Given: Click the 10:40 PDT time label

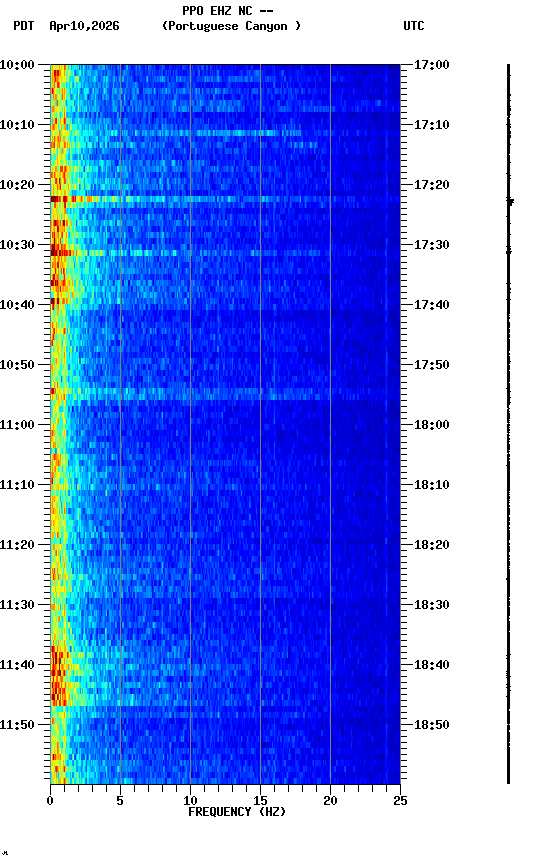Looking at the screenshot, I should (x=17, y=305).
